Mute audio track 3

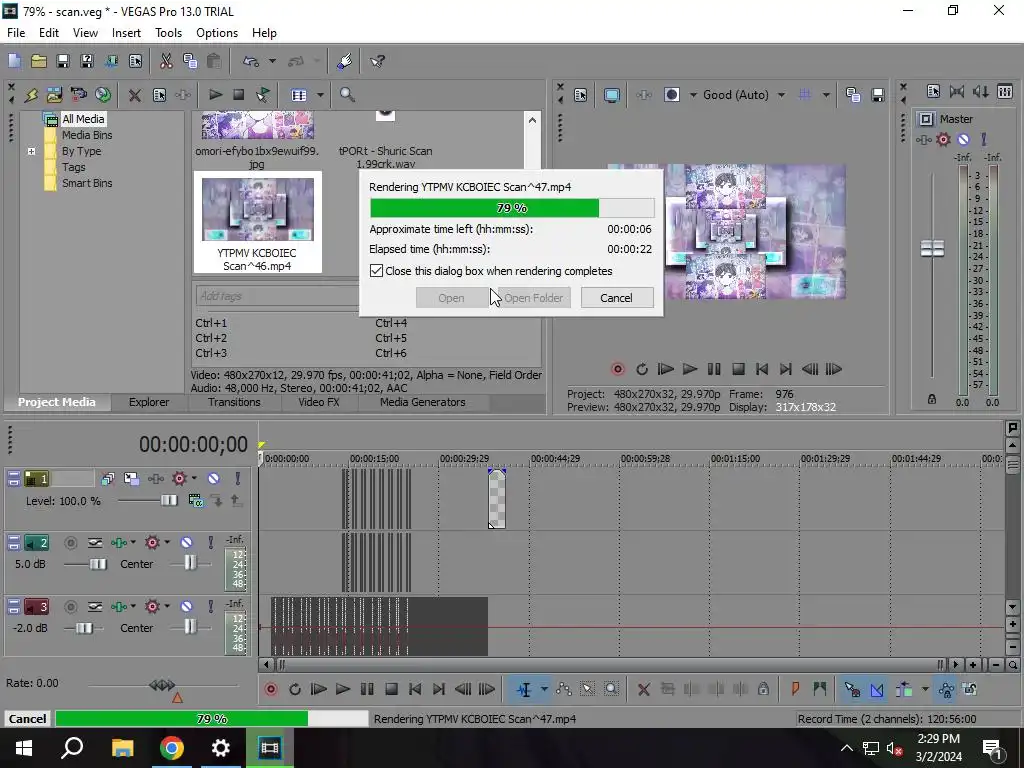coord(186,607)
